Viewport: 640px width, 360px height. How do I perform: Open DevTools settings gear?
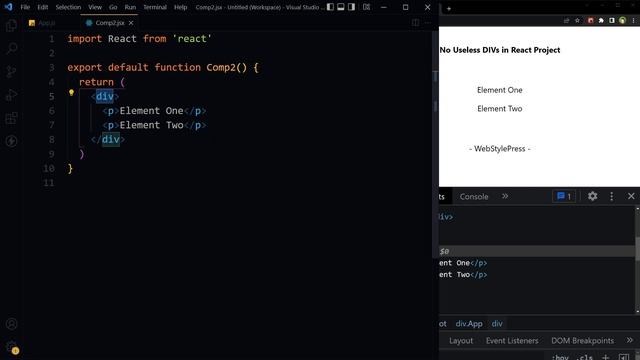click(593, 196)
